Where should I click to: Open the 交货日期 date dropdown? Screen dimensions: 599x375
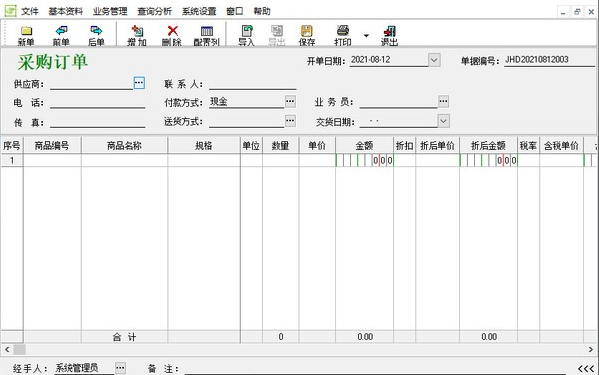[x=443, y=121]
